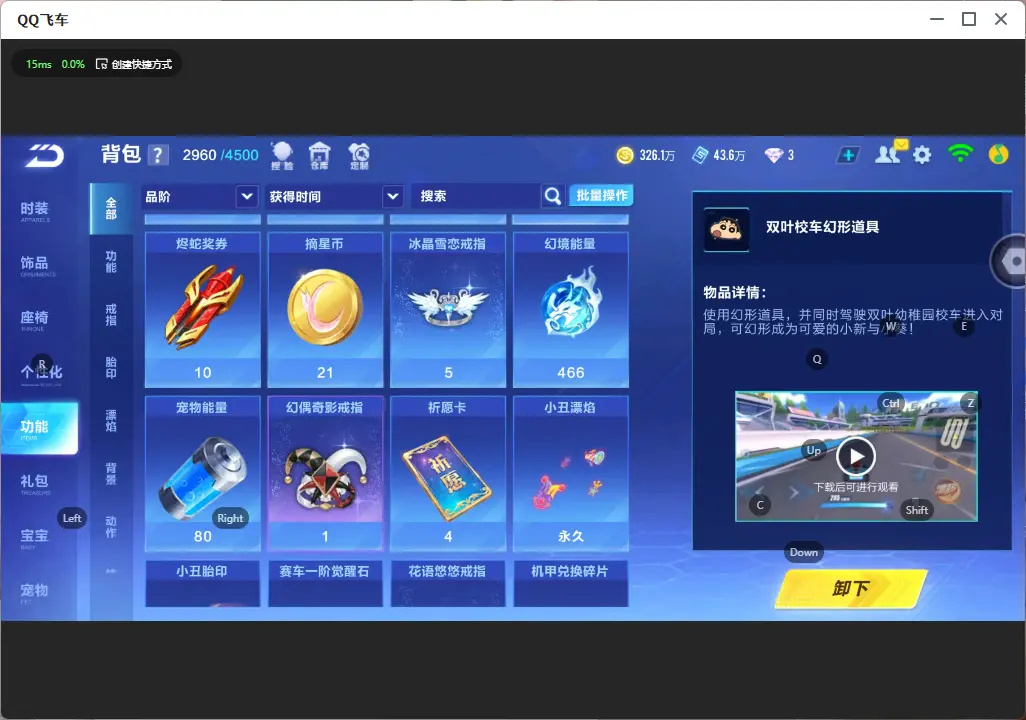Image resolution: width=1026 pixels, height=720 pixels.
Task: Click the 326.1万 gold coin amount
Action: 657,155
